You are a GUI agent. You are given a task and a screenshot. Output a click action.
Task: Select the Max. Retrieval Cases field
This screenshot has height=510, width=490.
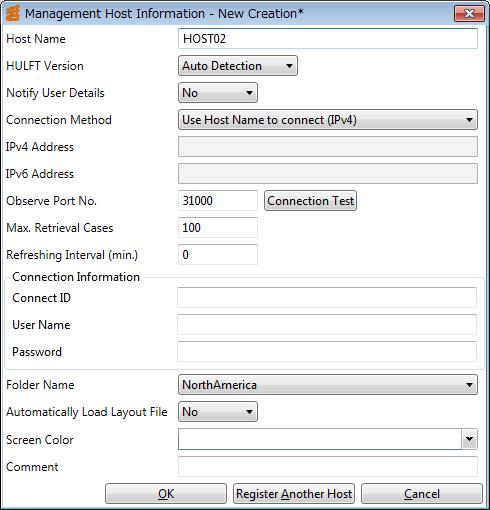pos(218,228)
